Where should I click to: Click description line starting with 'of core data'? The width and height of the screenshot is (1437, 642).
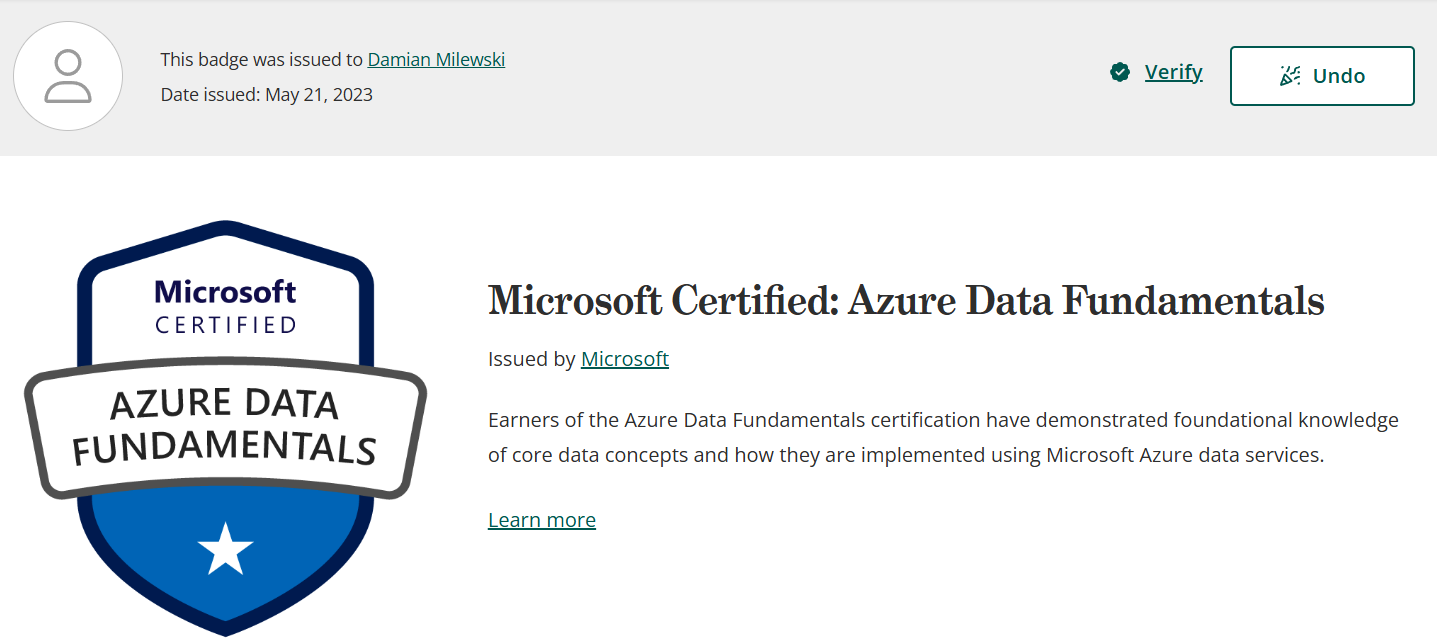[905, 456]
